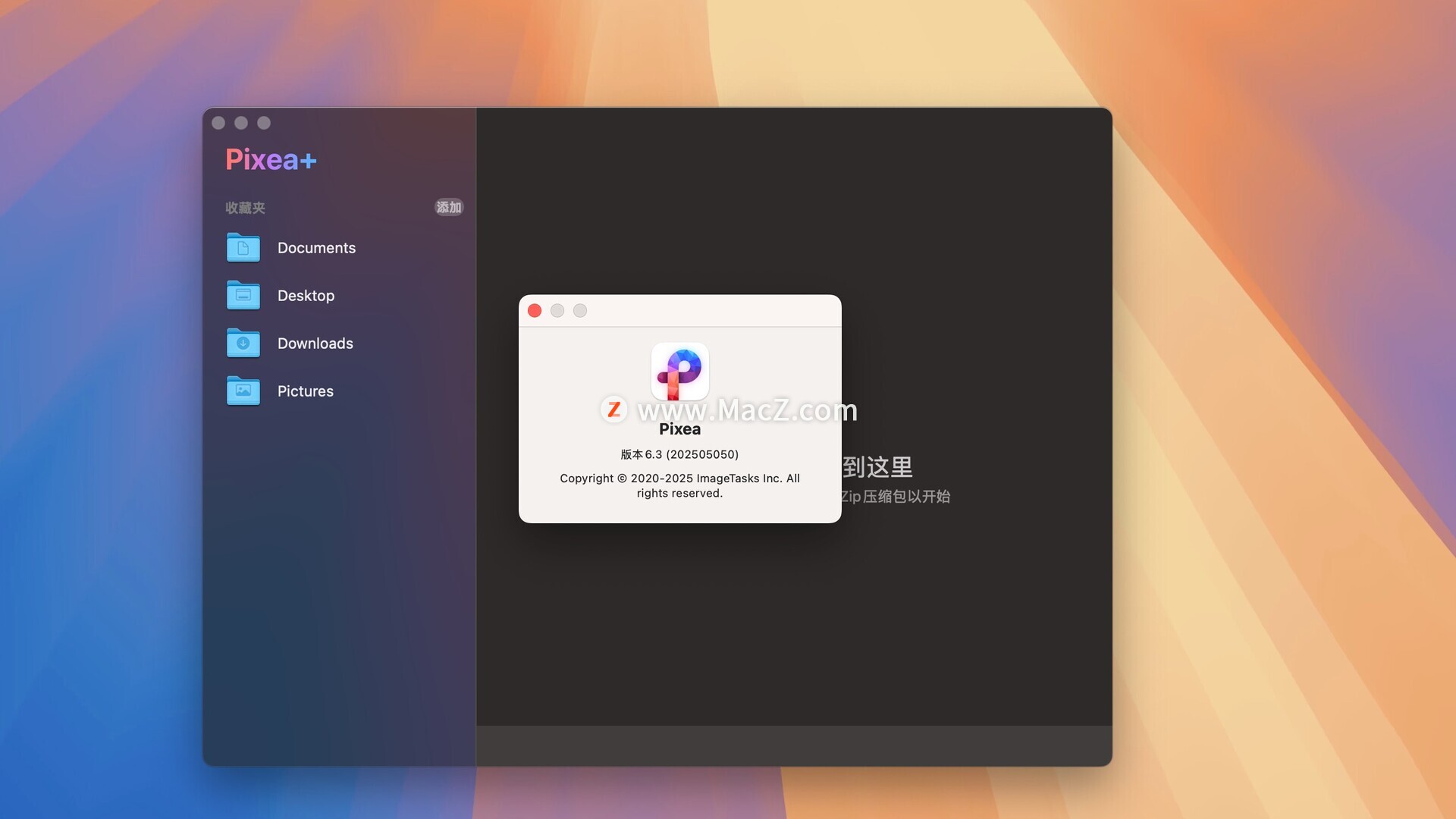Click the gray zoom button of Pixea+ main window
The image size is (1456, 819).
click(x=264, y=123)
